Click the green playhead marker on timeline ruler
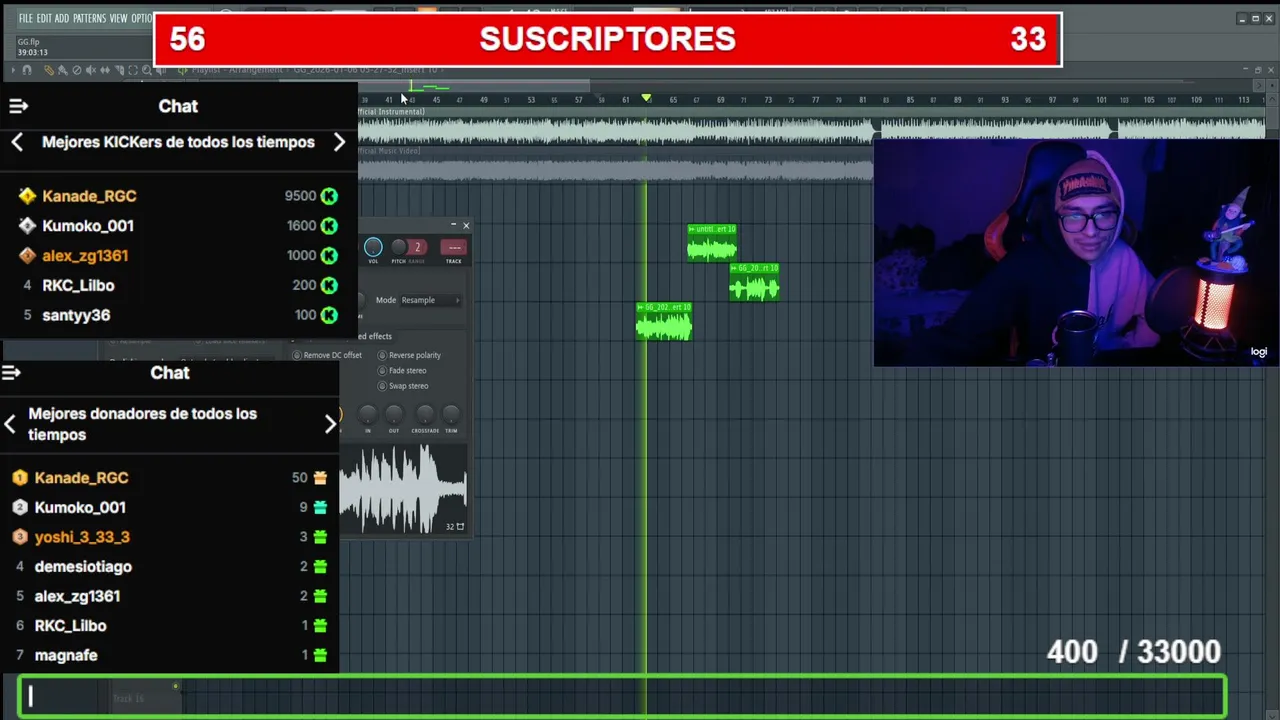 tap(646, 98)
